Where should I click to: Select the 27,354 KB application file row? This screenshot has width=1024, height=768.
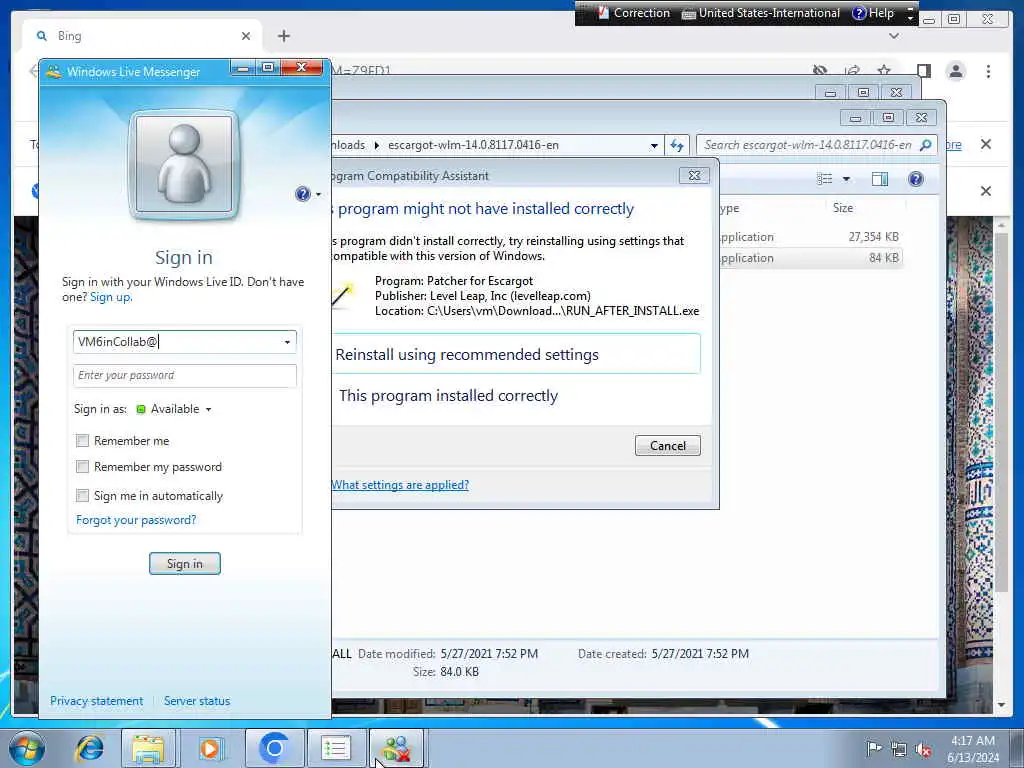(810, 236)
